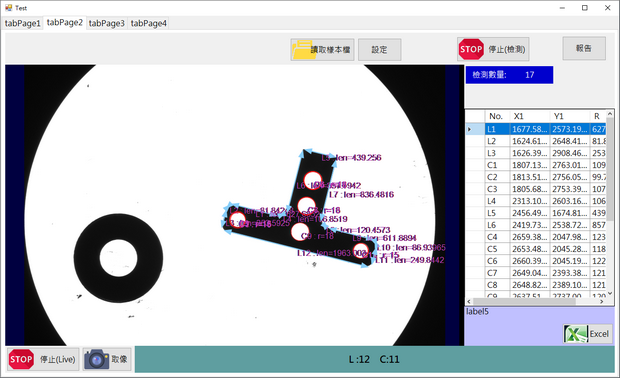Click the camera capture icon
The width and height of the screenshot is (620, 378).
(96, 359)
